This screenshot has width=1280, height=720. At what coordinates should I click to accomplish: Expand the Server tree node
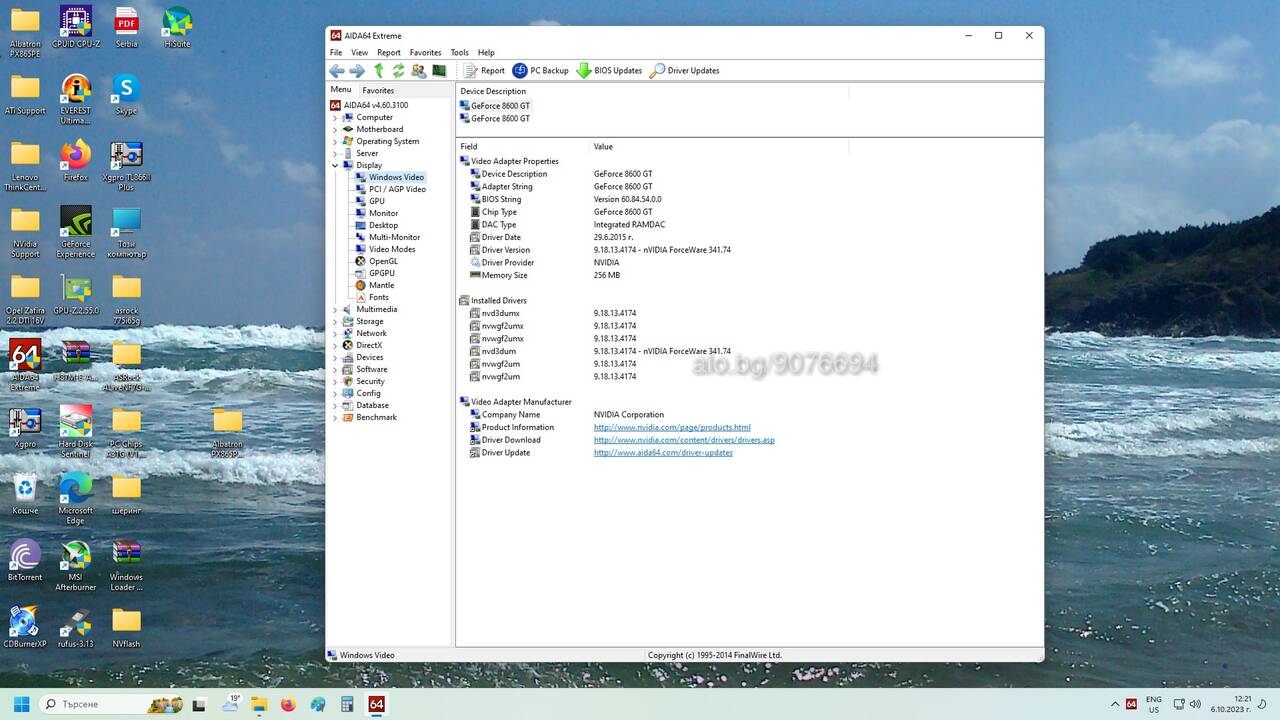(x=335, y=153)
